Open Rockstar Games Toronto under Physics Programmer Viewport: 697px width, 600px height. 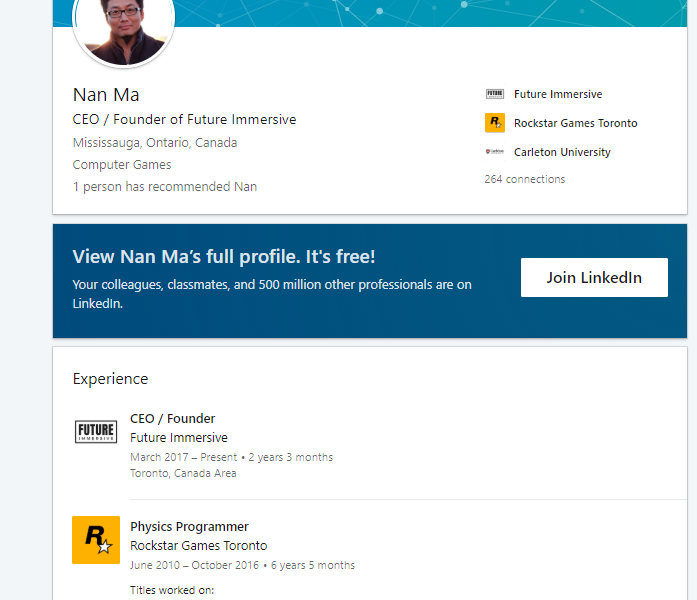pyautogui.click(x=199, y=546)
